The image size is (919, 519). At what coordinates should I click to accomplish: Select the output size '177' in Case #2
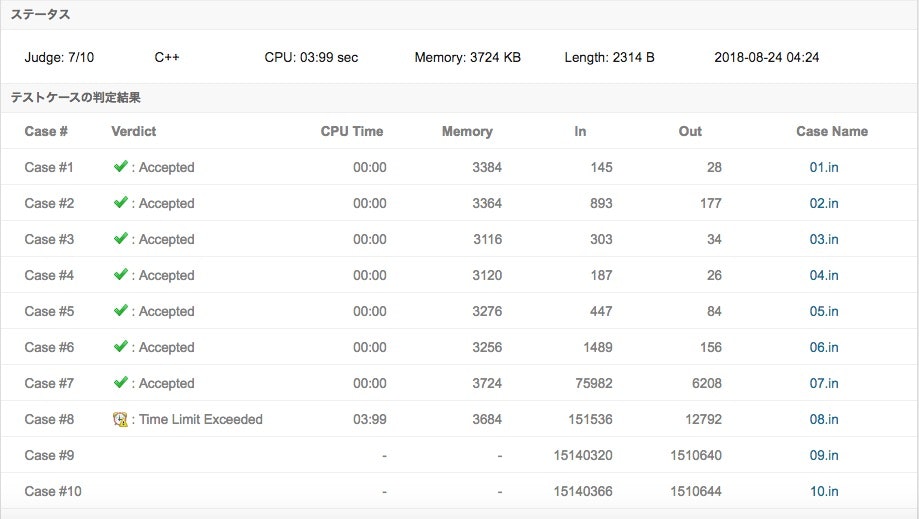click(710, 203)
